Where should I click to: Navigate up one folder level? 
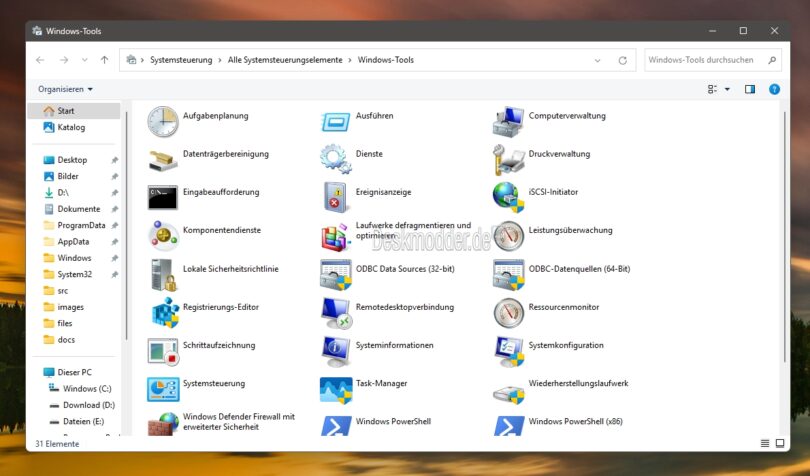coord(104,60)
